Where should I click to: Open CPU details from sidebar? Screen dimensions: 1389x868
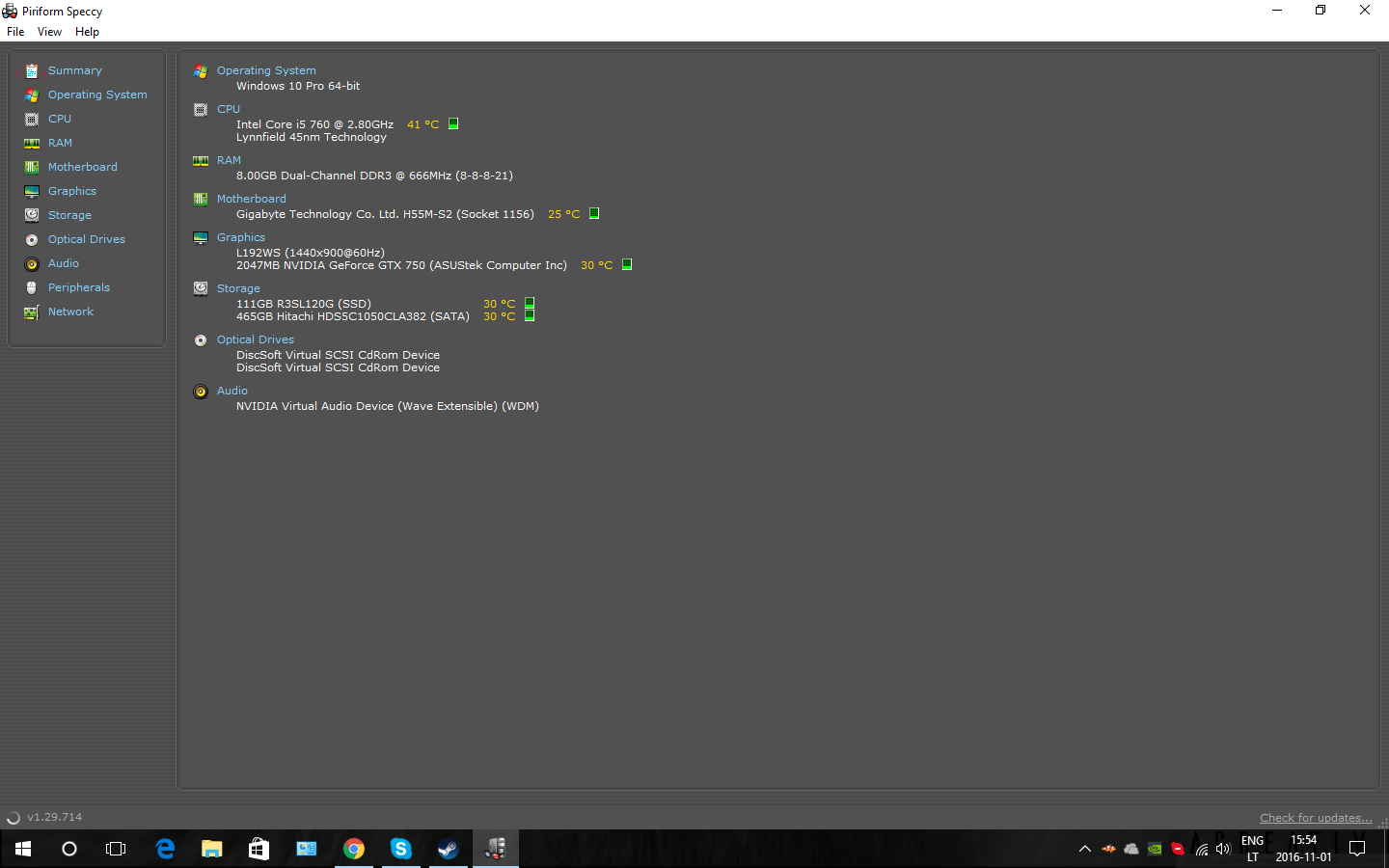[60, 119]
